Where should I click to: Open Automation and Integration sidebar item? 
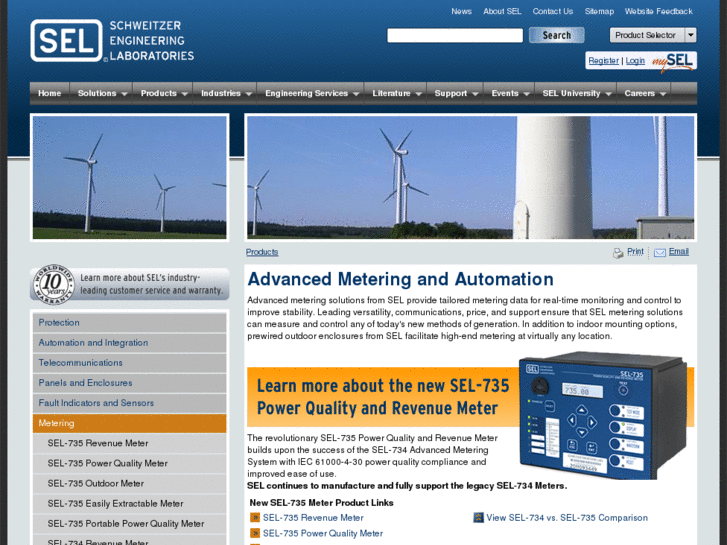[x=129, y=343]
